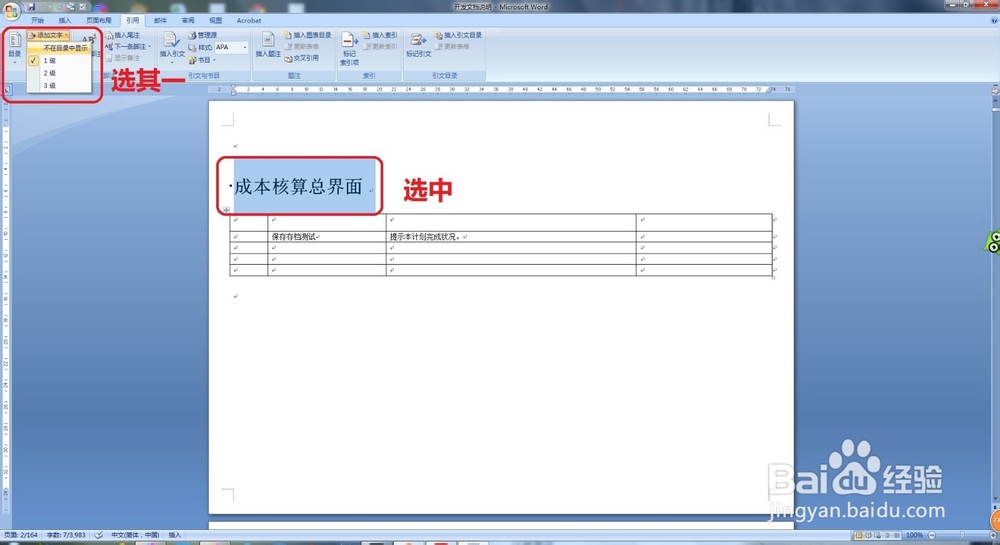Click 更新表格 under 插入图表目录

tap(302, 47)
